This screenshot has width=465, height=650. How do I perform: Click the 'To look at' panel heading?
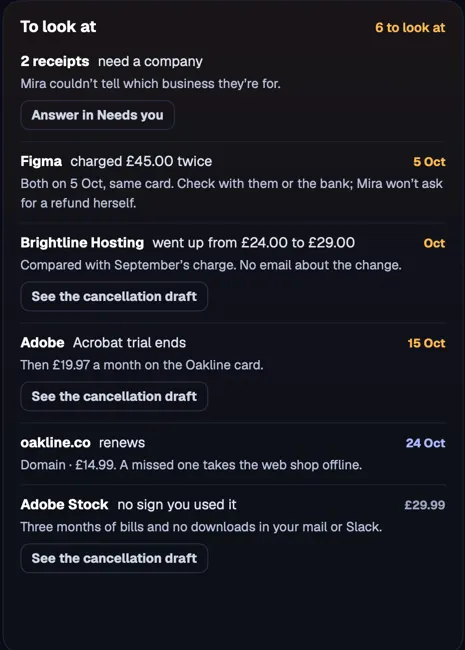pos(58,27)
